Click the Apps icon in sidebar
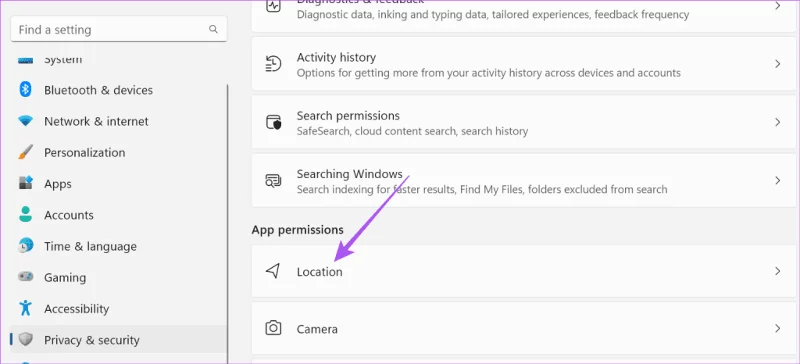 pyautogui.click(x=25, y=183)
